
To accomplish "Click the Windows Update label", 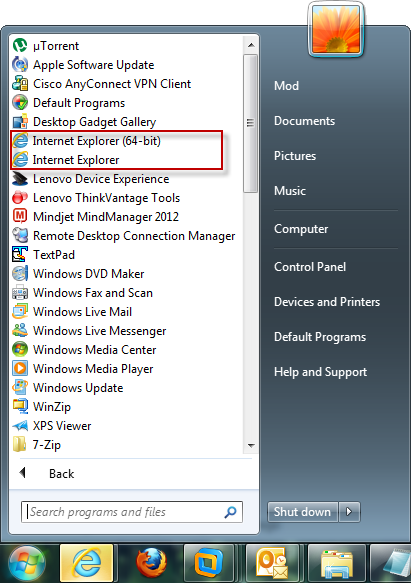I will point(78,388).
